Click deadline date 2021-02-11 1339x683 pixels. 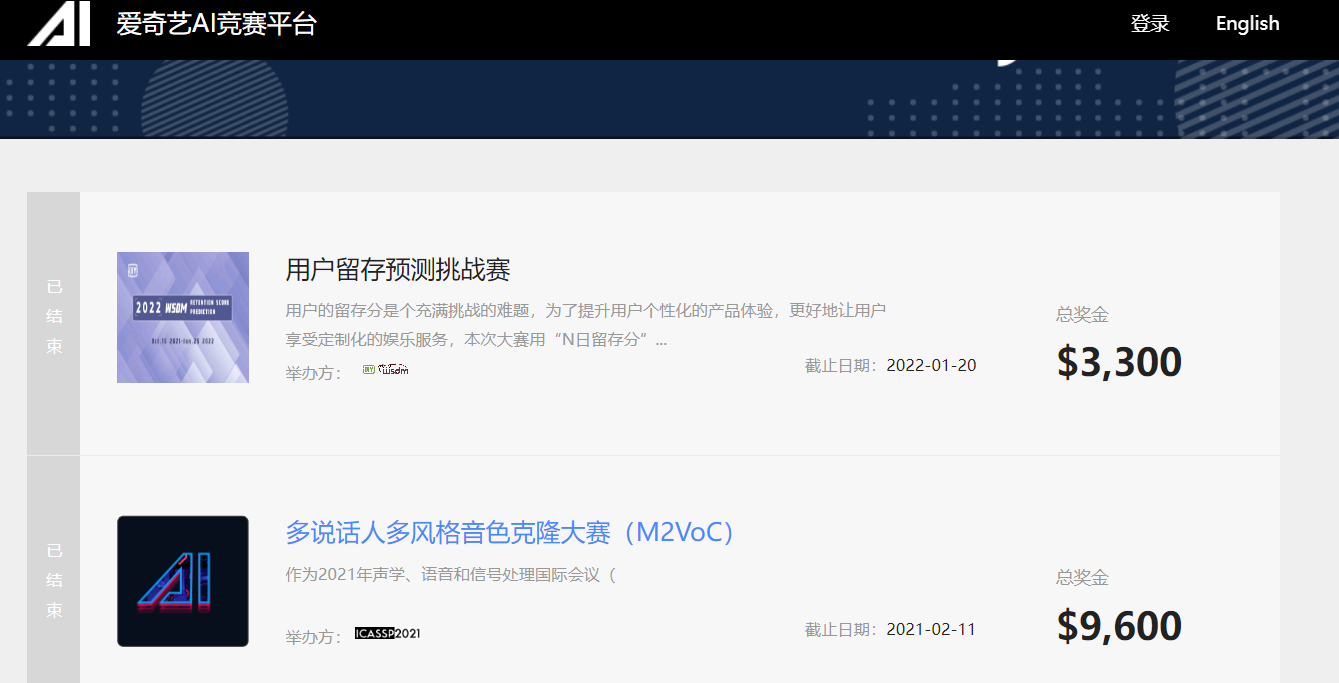click(x=931, y=629)
